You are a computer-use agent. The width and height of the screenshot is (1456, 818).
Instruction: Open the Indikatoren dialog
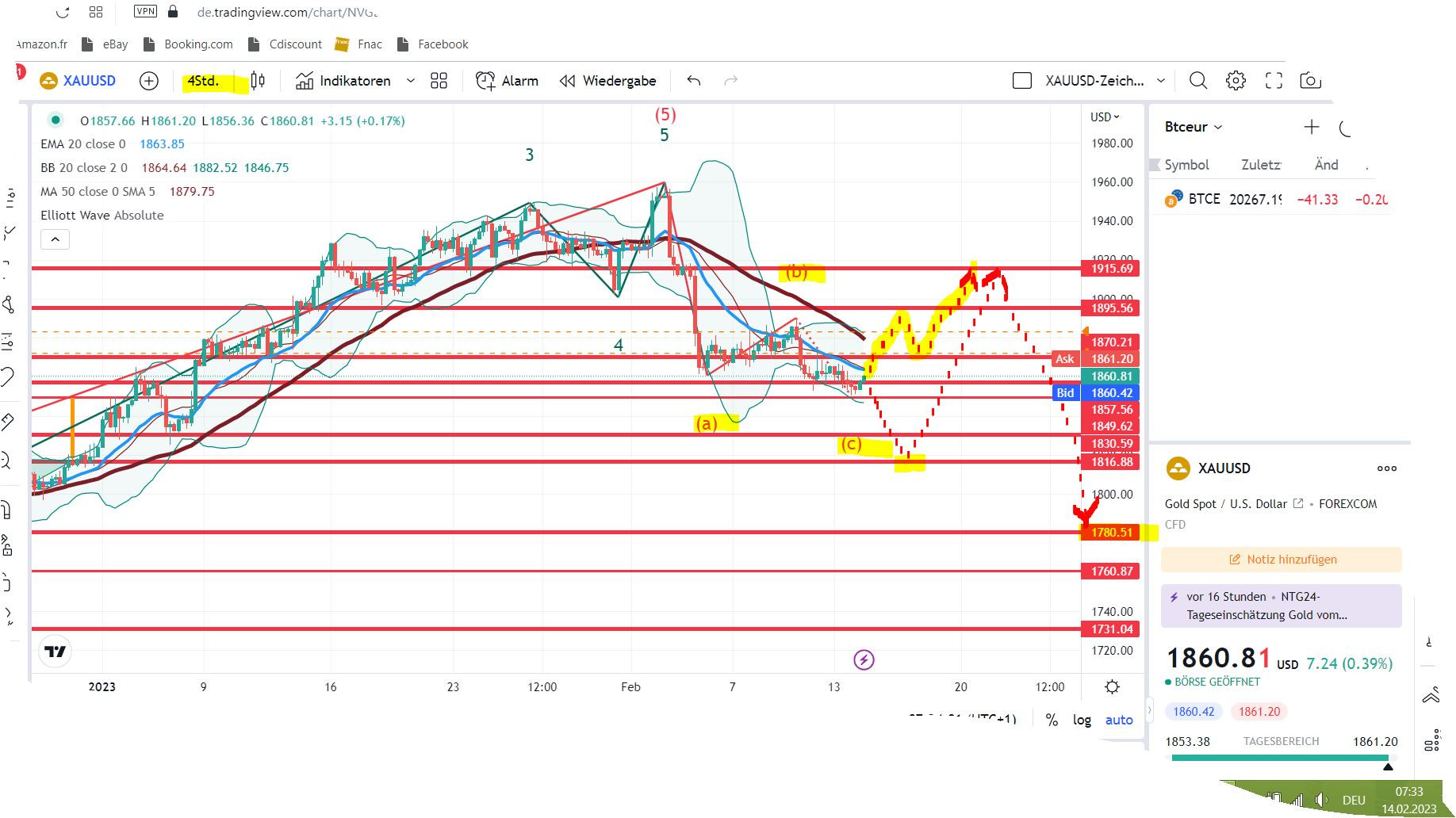343,81
